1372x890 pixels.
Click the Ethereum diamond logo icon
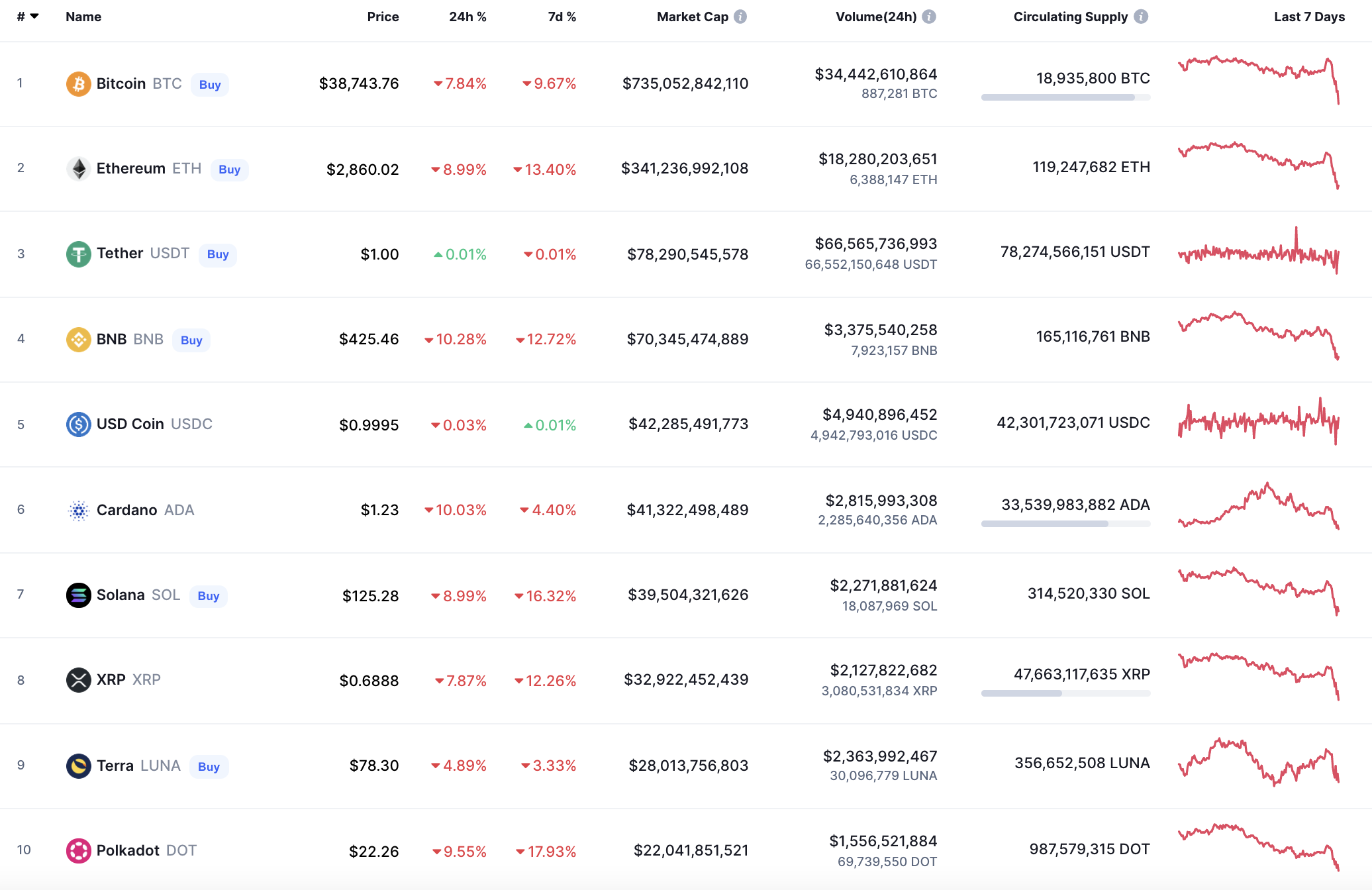pyautogui.click(x=78, y=169)
